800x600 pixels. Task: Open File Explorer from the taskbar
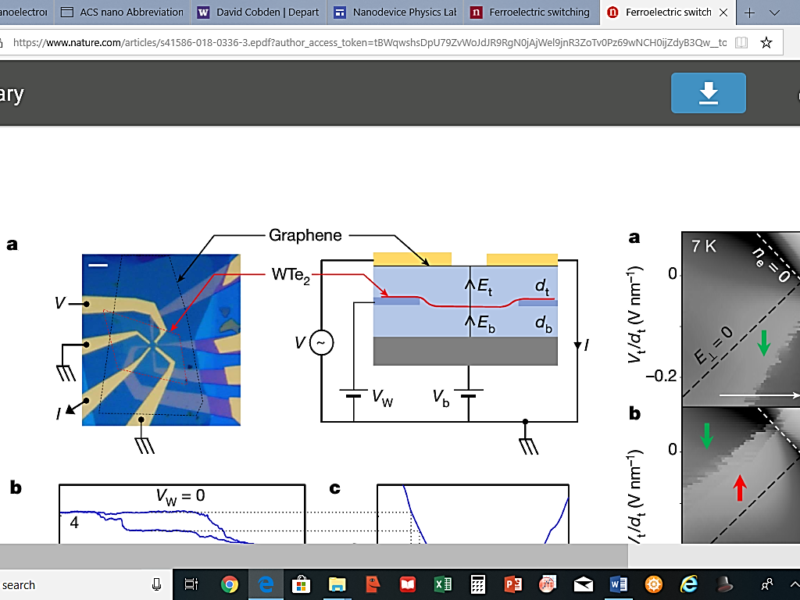pos(336,584)
